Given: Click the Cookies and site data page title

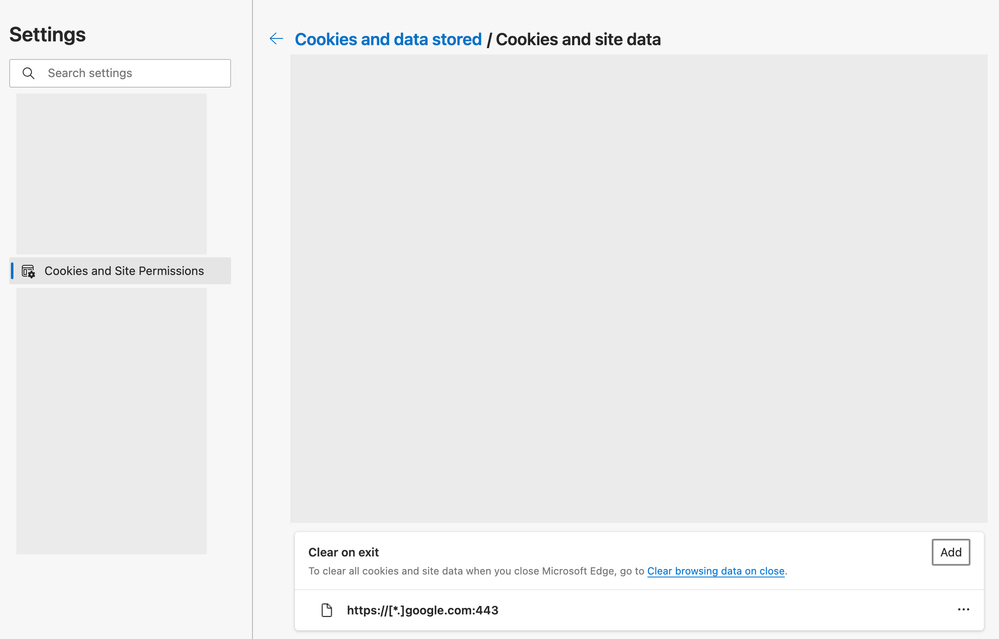Looking at the screenshot, I should (578, 40).
